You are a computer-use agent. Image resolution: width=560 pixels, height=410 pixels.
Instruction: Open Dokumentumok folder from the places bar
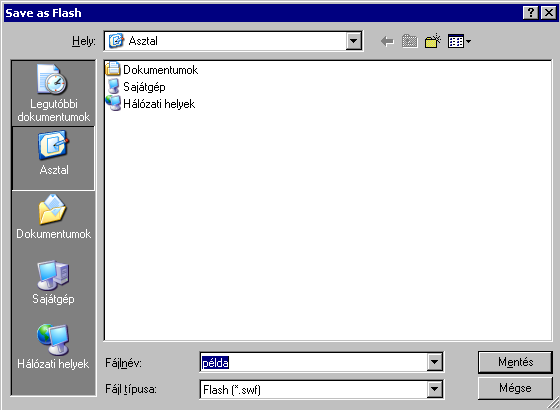point(54,217)
